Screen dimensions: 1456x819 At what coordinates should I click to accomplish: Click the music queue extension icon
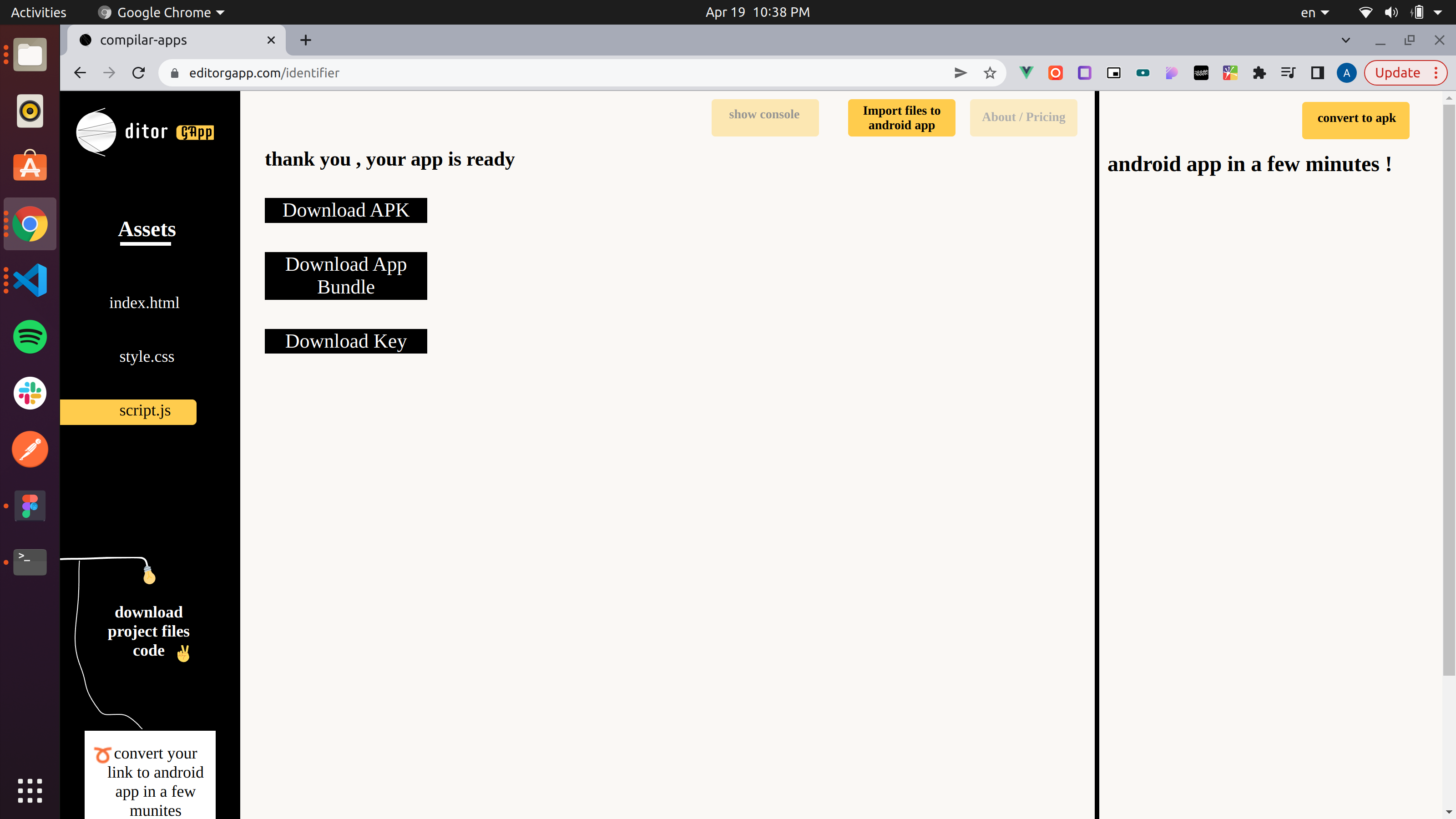click(x=1288, y=72)
